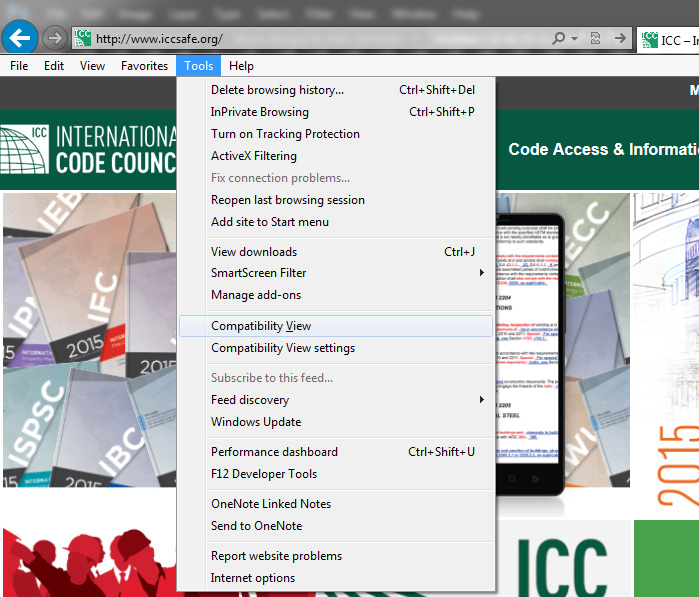Click the Compatibility View page icon in address bar

[x=597, y=39]
